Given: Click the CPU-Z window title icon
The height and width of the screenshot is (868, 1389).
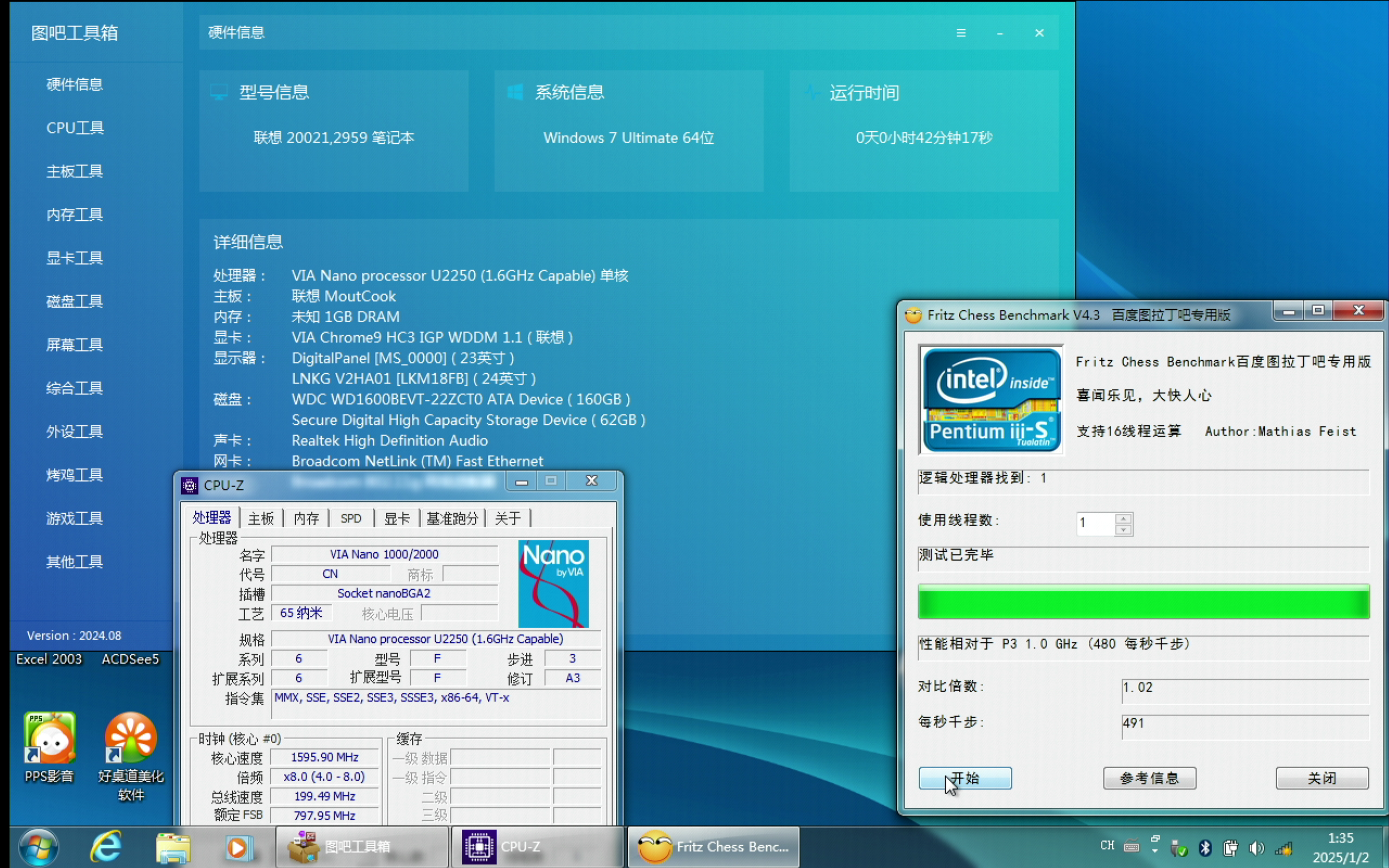Looking at the screenshot, I should 189,486.
